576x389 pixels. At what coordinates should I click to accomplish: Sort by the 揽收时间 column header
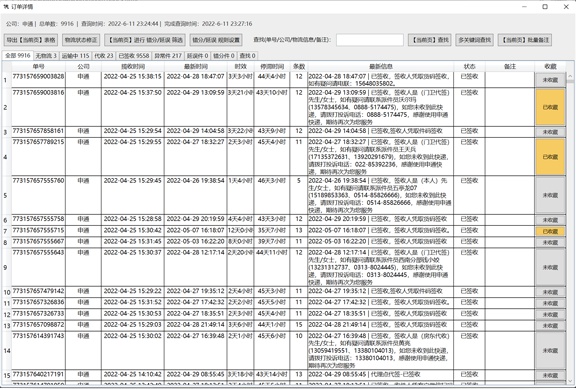pyautogui.click(x=133, y=66)
